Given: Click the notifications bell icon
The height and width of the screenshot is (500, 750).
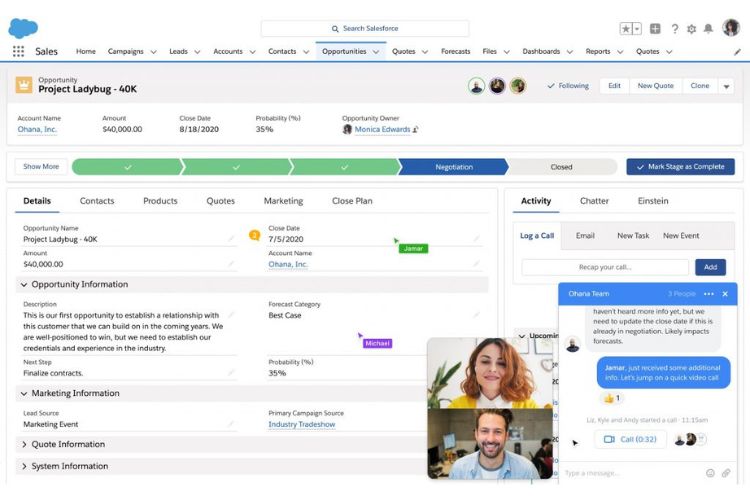Looking at the screenshot, I should click(x=709, y=29).
